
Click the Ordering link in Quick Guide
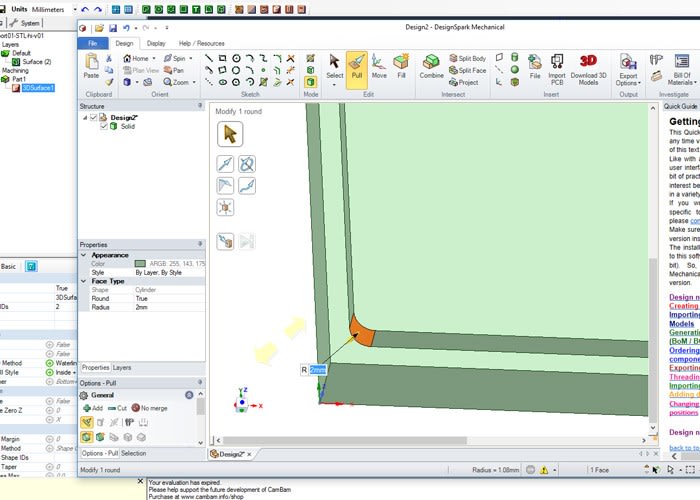[x=684, y=350]
